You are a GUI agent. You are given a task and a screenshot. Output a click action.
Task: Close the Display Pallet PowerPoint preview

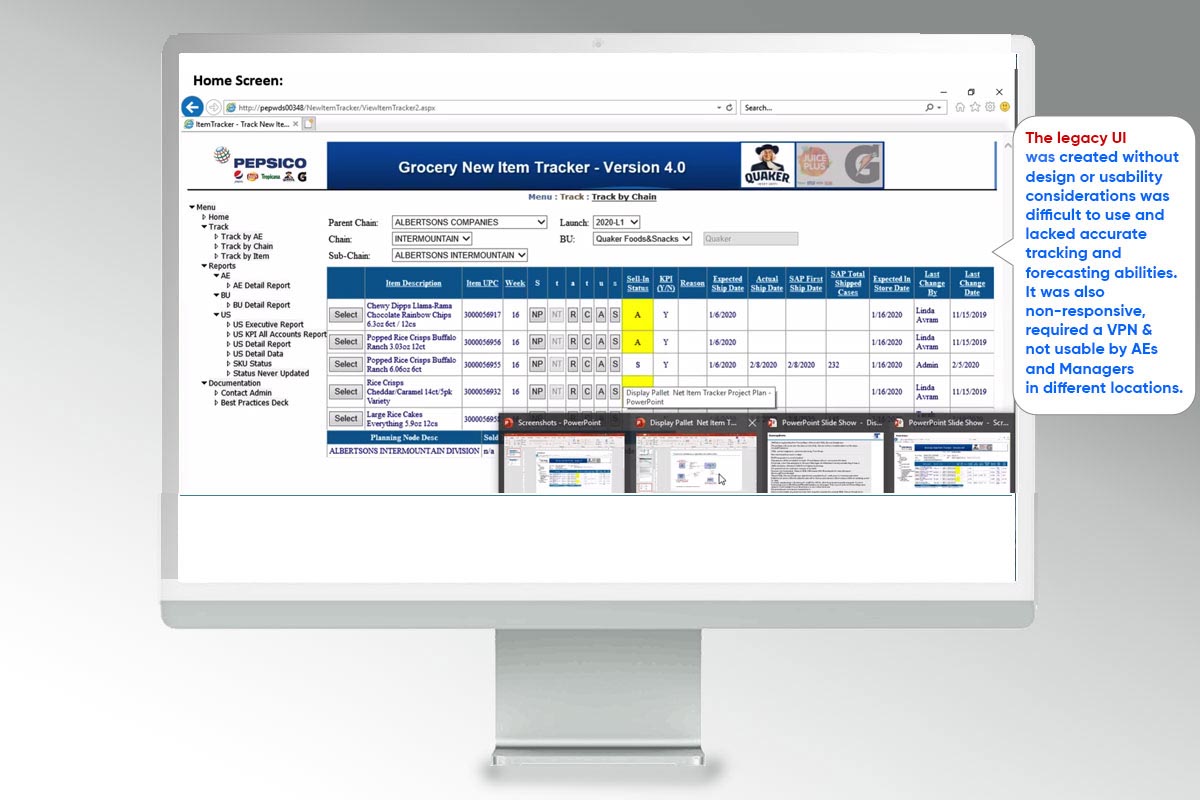[x=753, y=423]
